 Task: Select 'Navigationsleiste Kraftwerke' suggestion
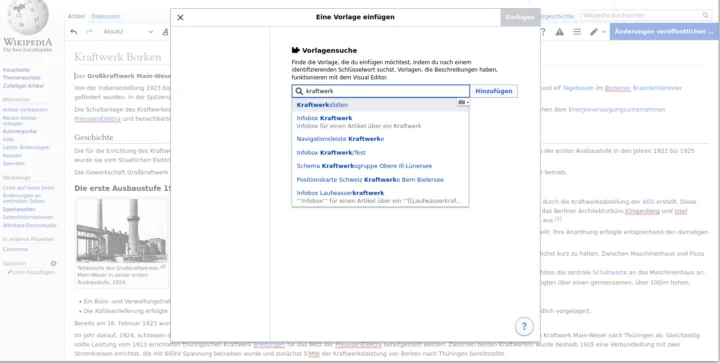click(x=380, y=139)
